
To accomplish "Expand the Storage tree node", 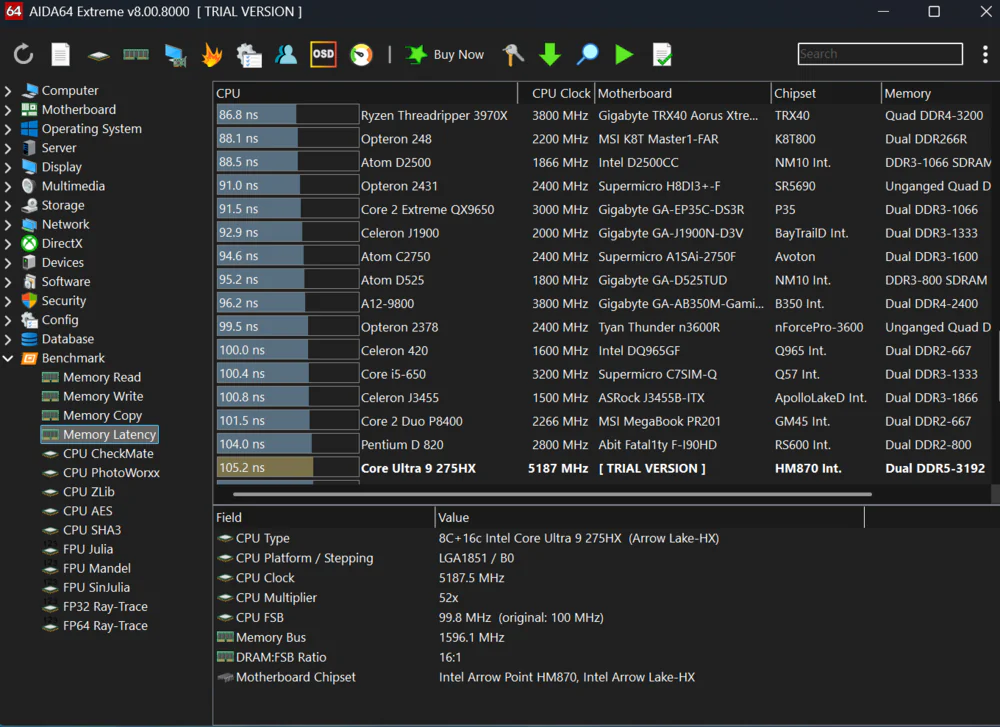I will click(x=9, y=205).
